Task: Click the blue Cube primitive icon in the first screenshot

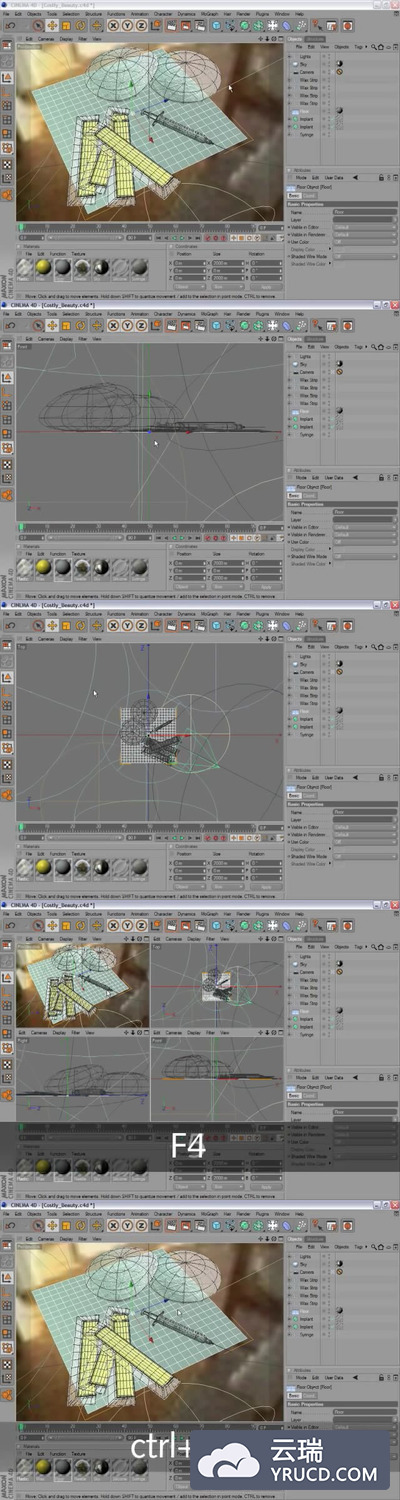Action: [216, 25]
